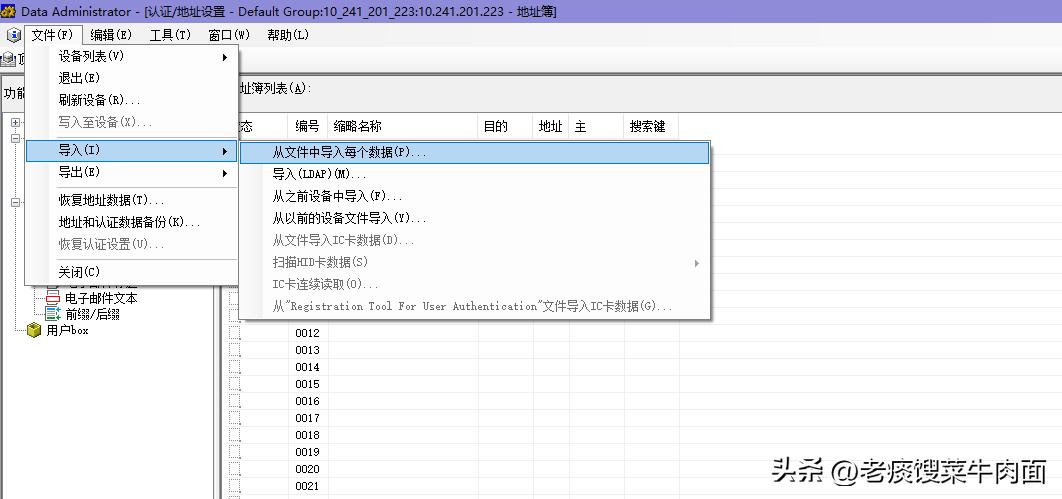
Task: Open the 窗口(W) menu
Action: (x=229, y=35)
